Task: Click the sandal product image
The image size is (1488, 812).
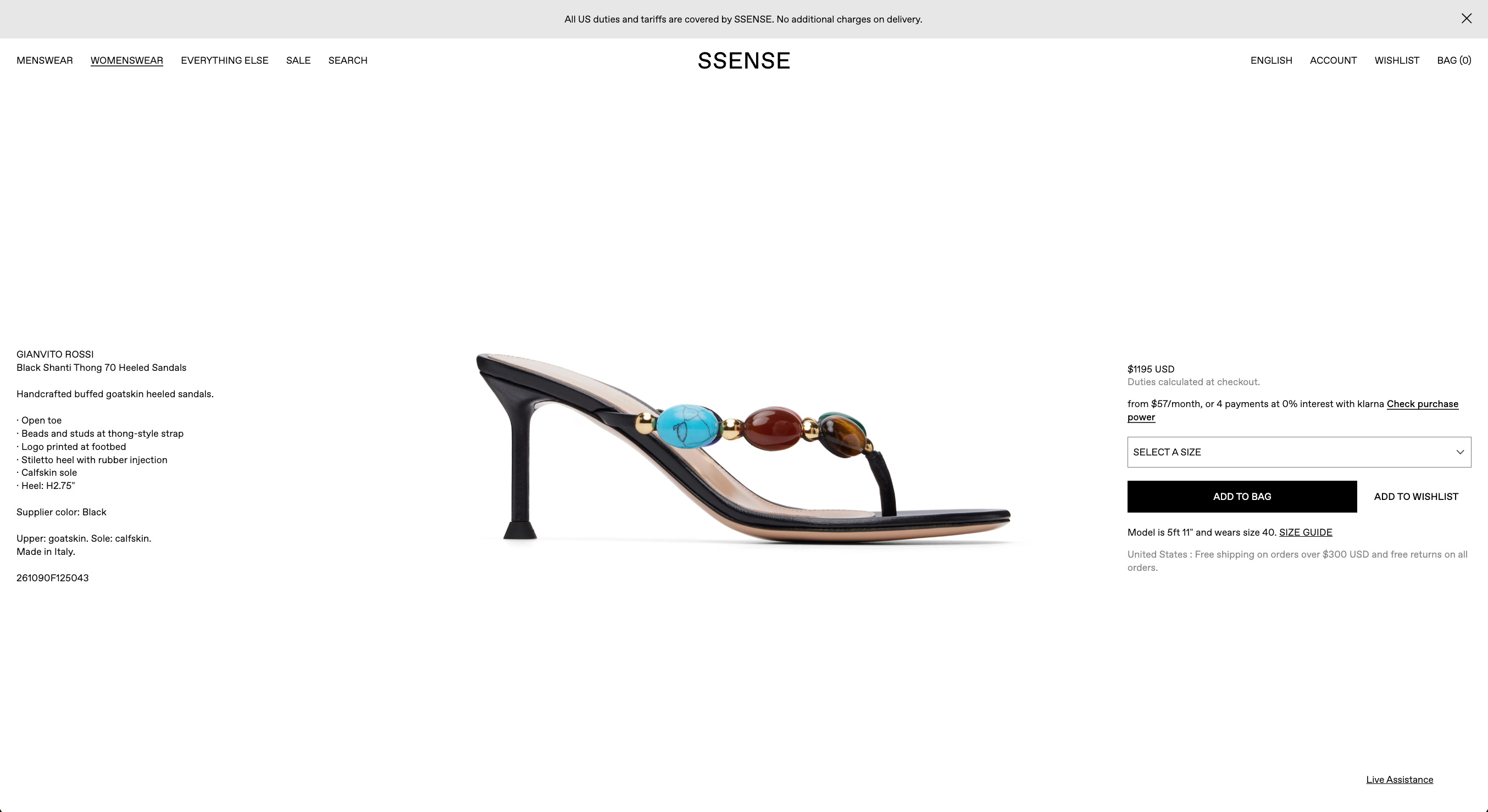Action: click(x=743, y=448)
